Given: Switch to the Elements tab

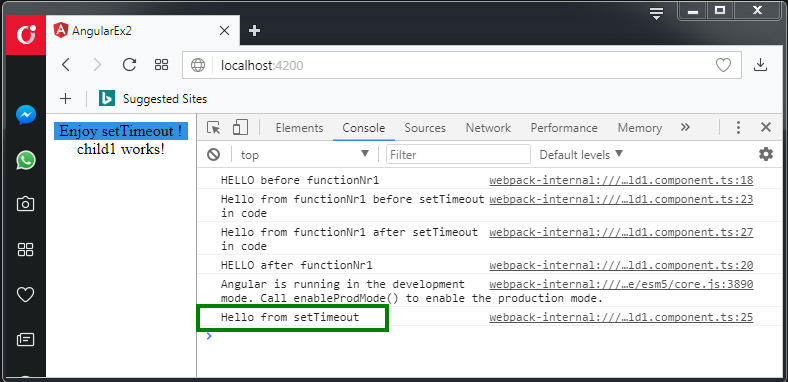Looking at the screenshot, I should [299, 128].
